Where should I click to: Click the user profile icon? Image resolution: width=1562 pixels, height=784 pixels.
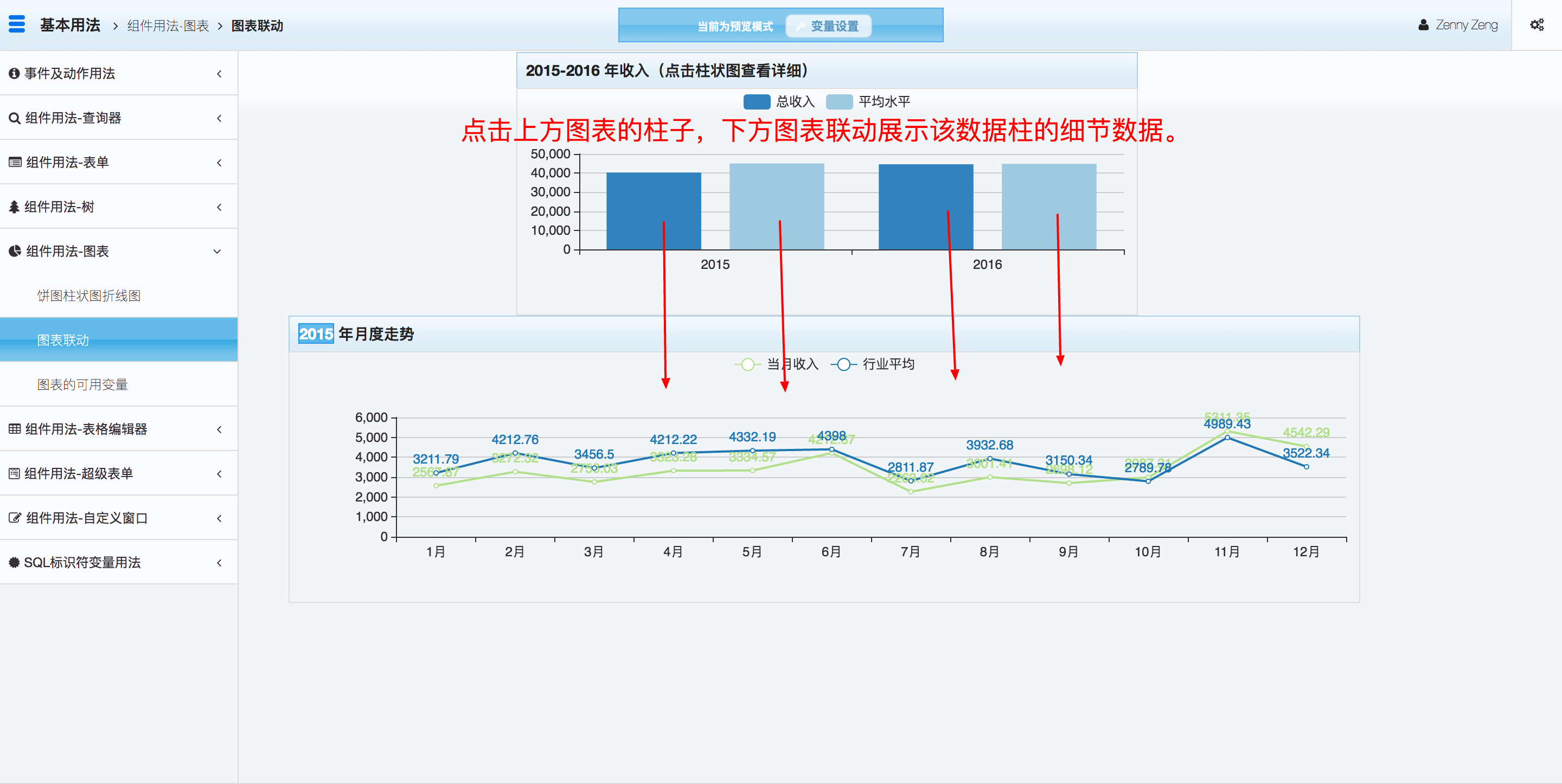[x=1423, y=25]
